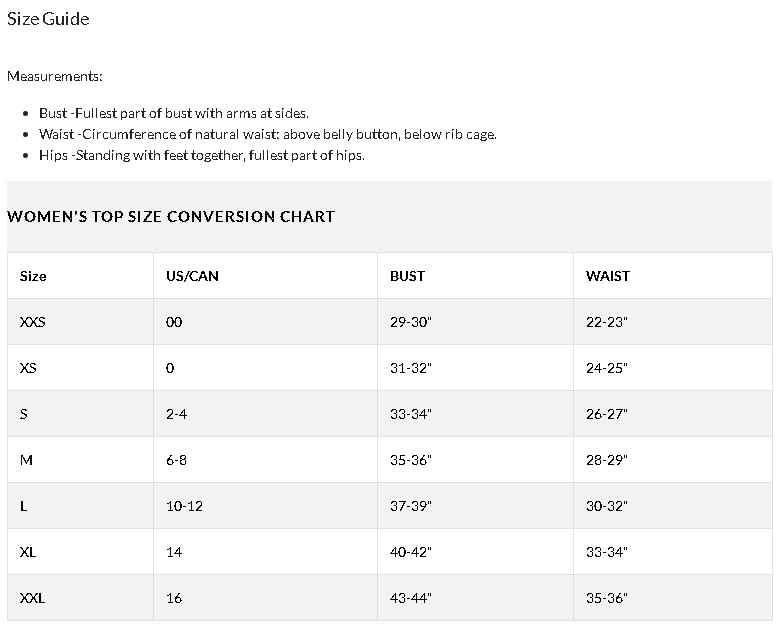Click the Bust measurement description
Screen dimensions: 781x637
[173, 113]
